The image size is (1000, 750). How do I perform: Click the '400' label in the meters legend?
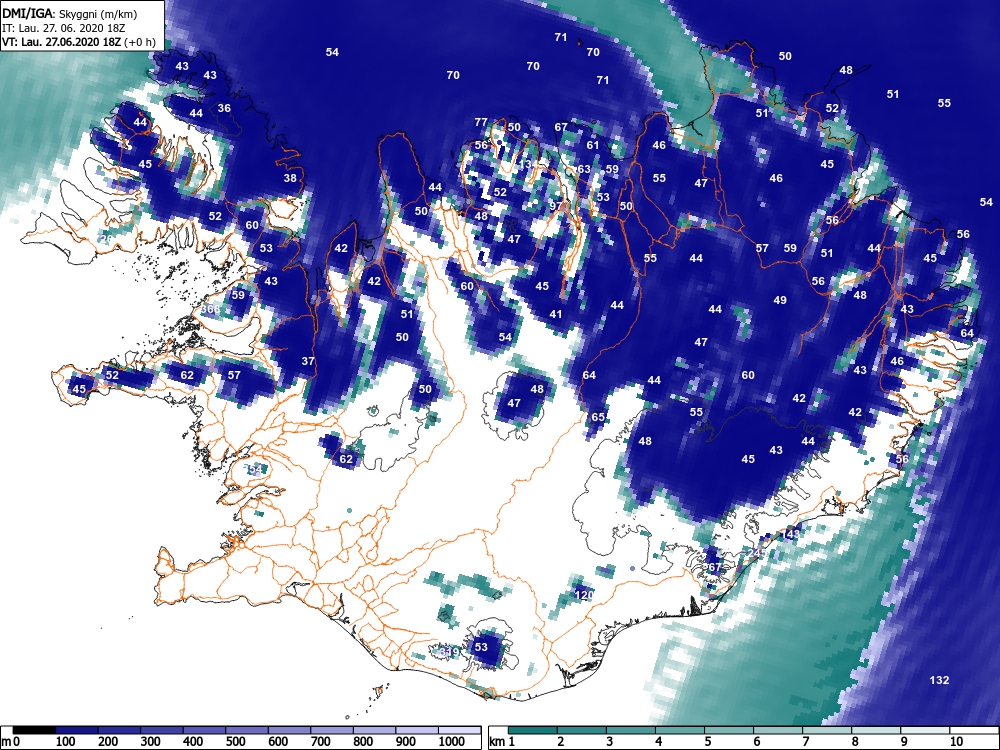[x=193, y=742]
